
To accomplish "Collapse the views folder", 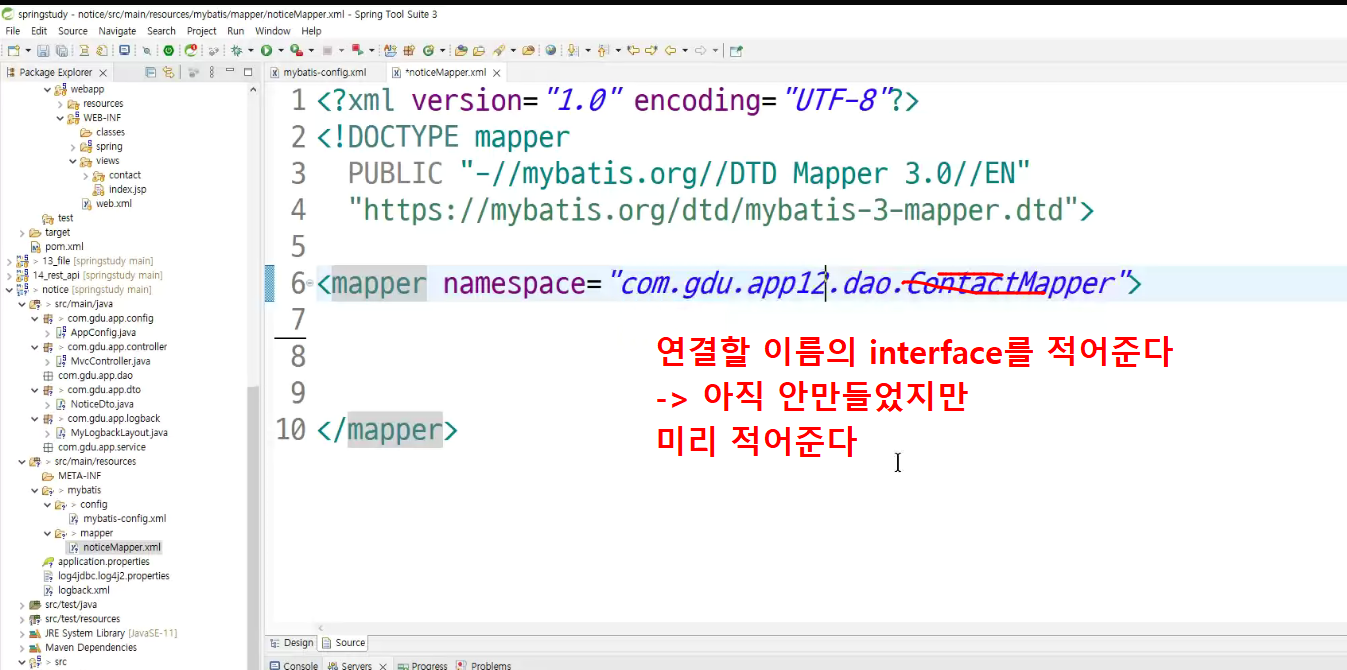I will 73,160.
